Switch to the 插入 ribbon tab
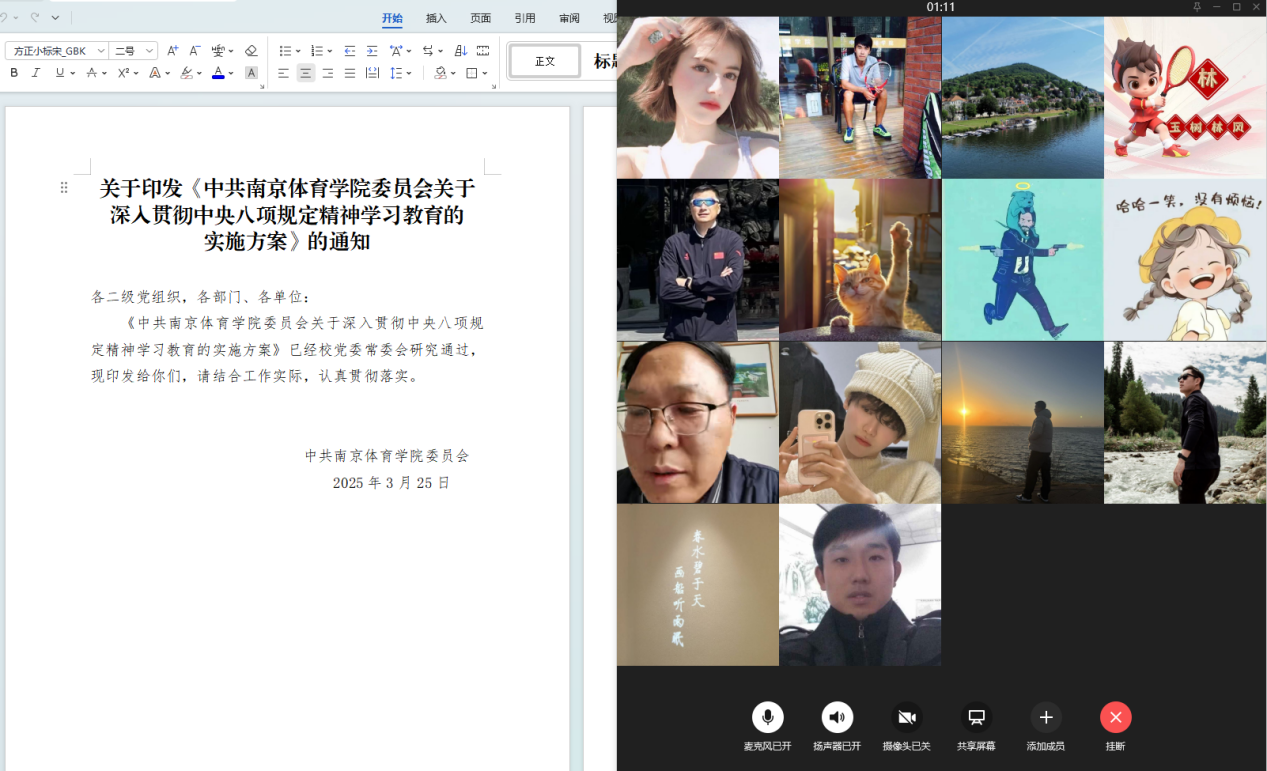 pyautogui.click(x=436, y=18)
